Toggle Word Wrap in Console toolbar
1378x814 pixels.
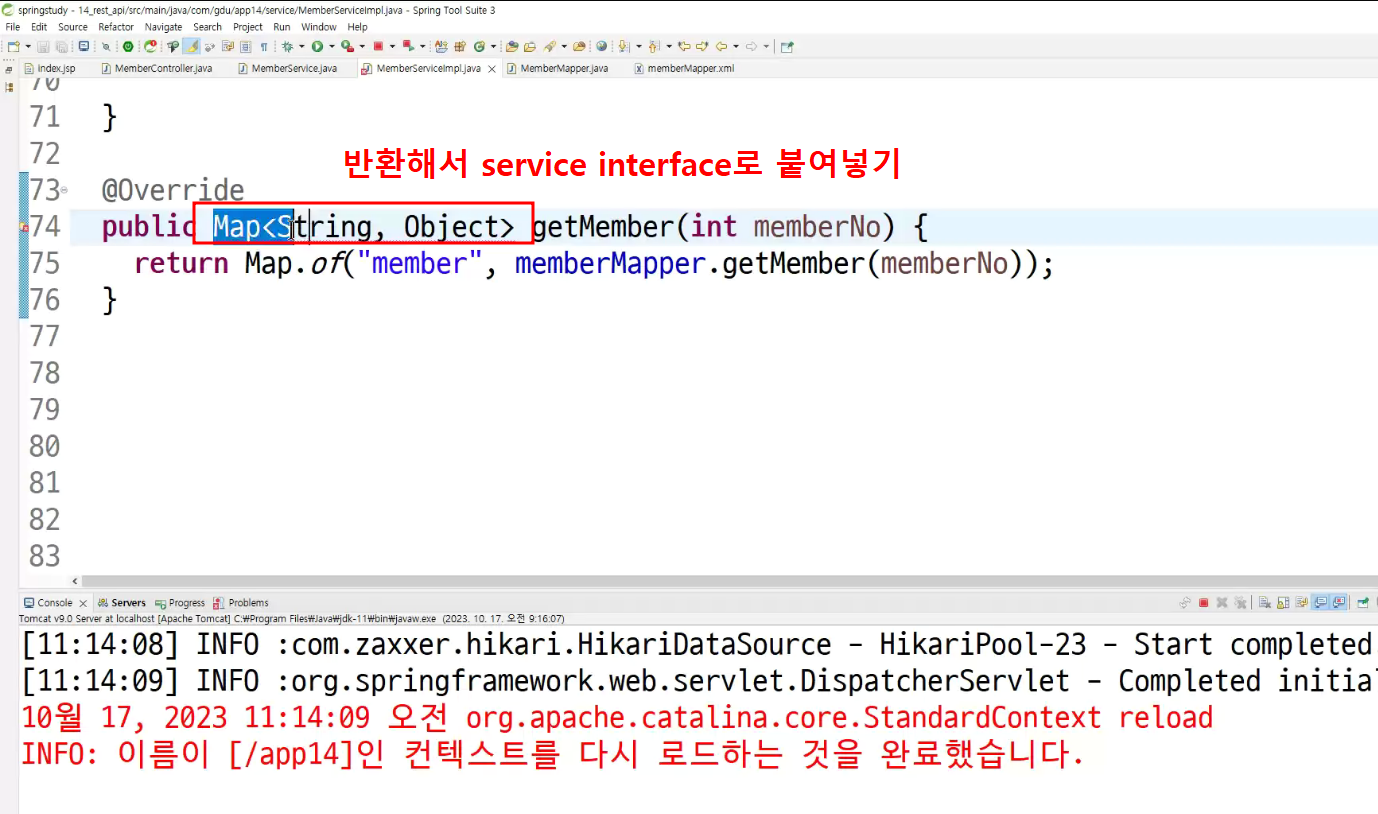(1302, 602)
